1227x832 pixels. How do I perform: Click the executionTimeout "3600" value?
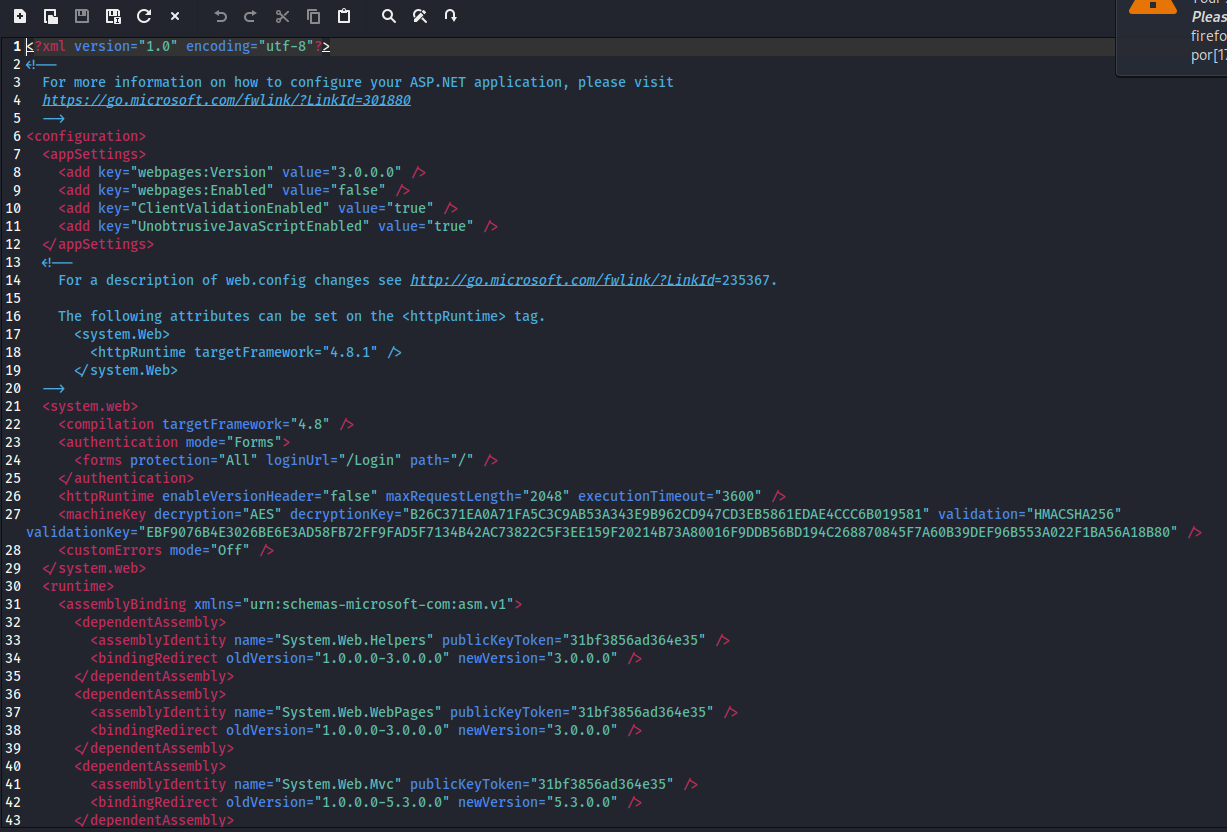[738, 496]
